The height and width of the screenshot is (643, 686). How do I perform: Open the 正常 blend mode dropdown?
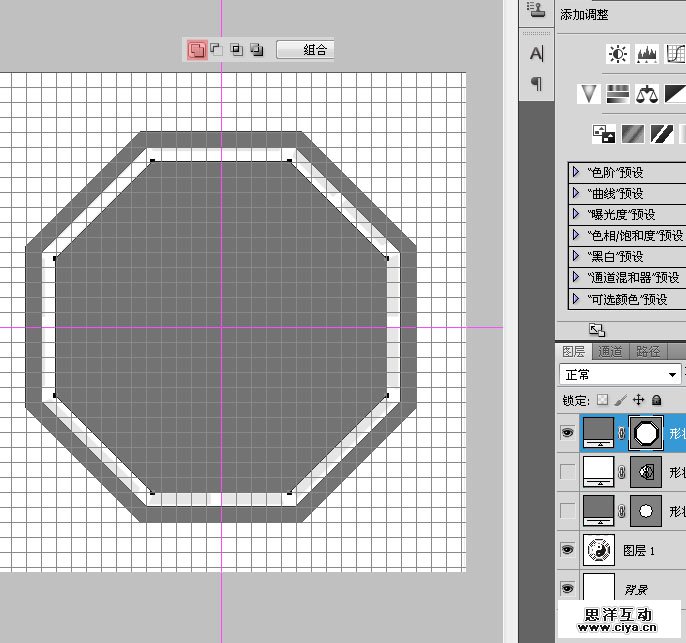click(620, 374)
